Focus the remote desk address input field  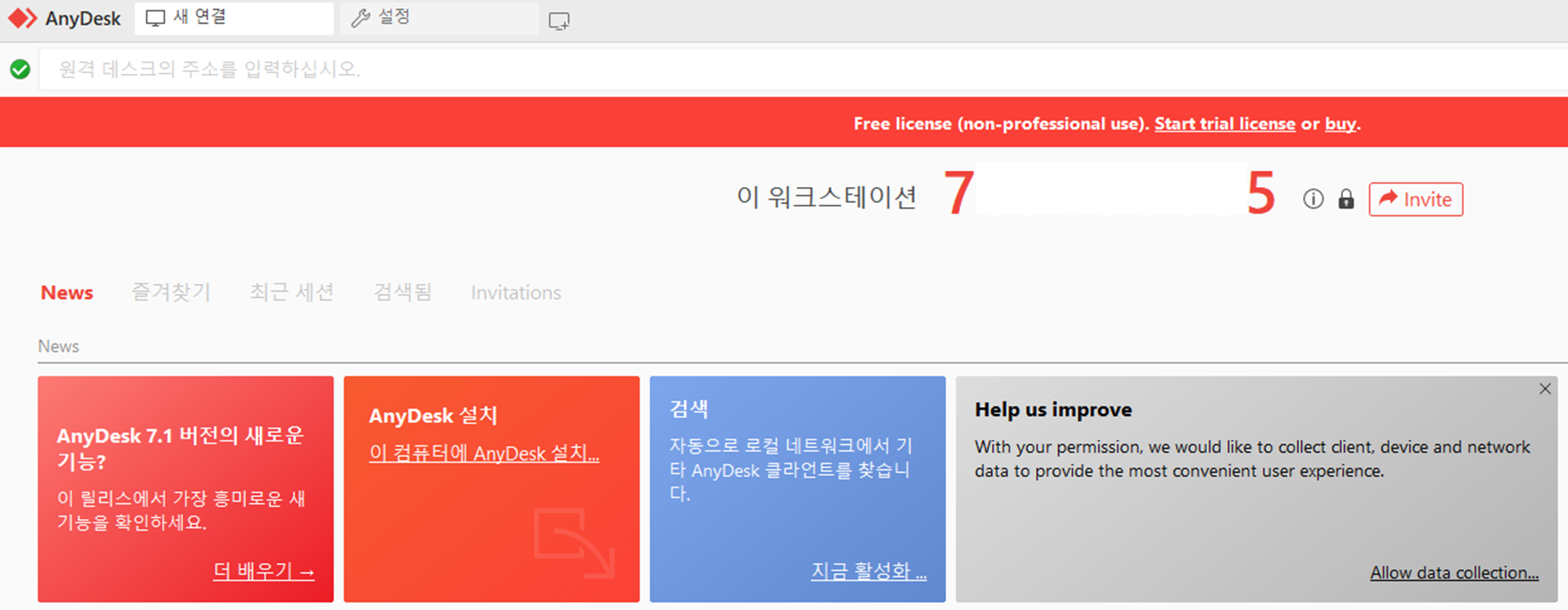click(x=803, y=69)
